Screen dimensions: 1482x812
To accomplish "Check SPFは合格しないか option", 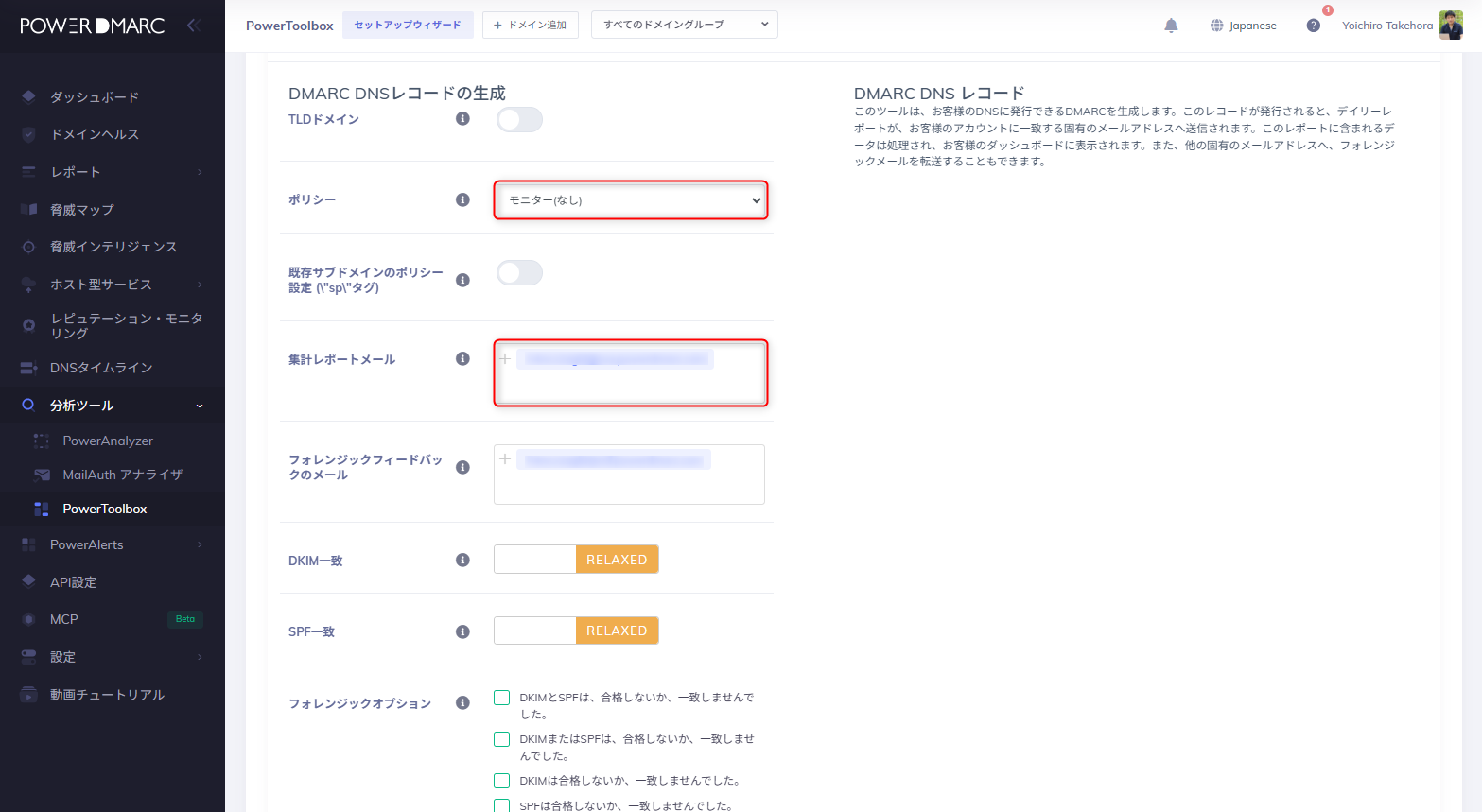I will 502,805.
